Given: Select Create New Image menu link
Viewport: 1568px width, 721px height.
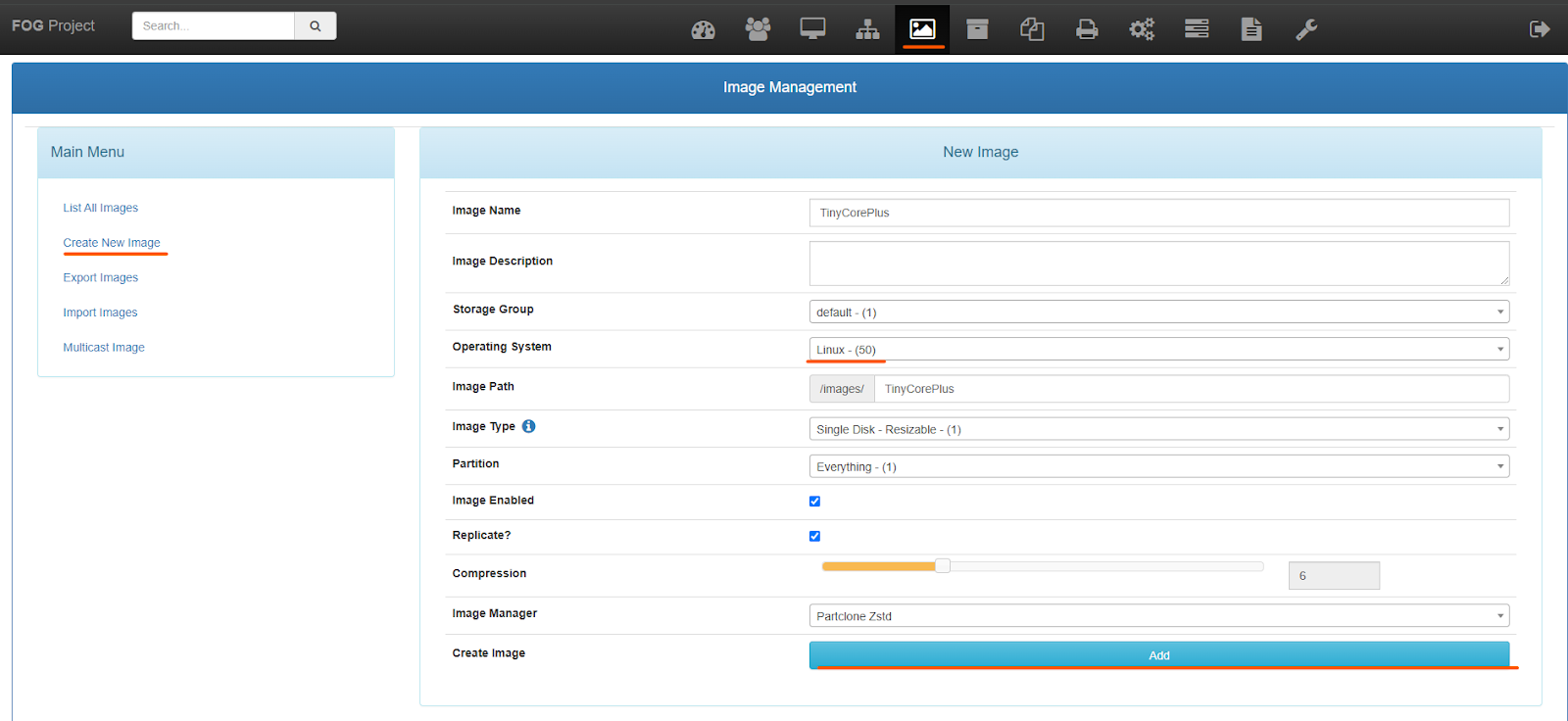Looking at the screenshot, I should [x=112, y=243].
